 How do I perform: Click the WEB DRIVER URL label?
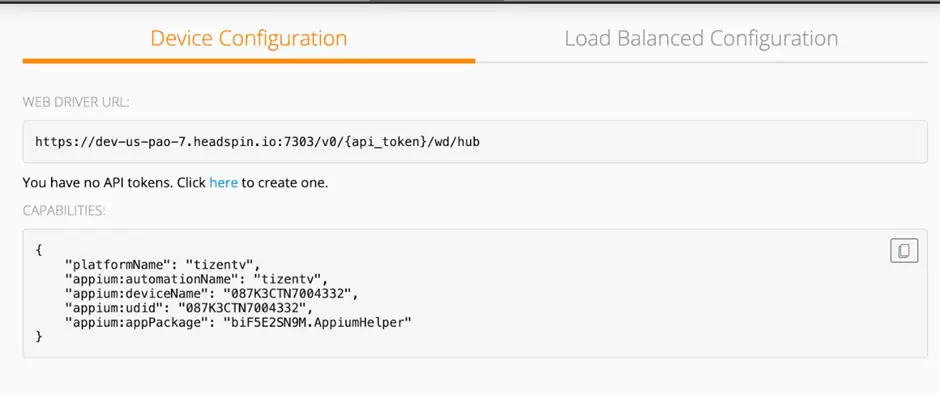coord(76,102)
